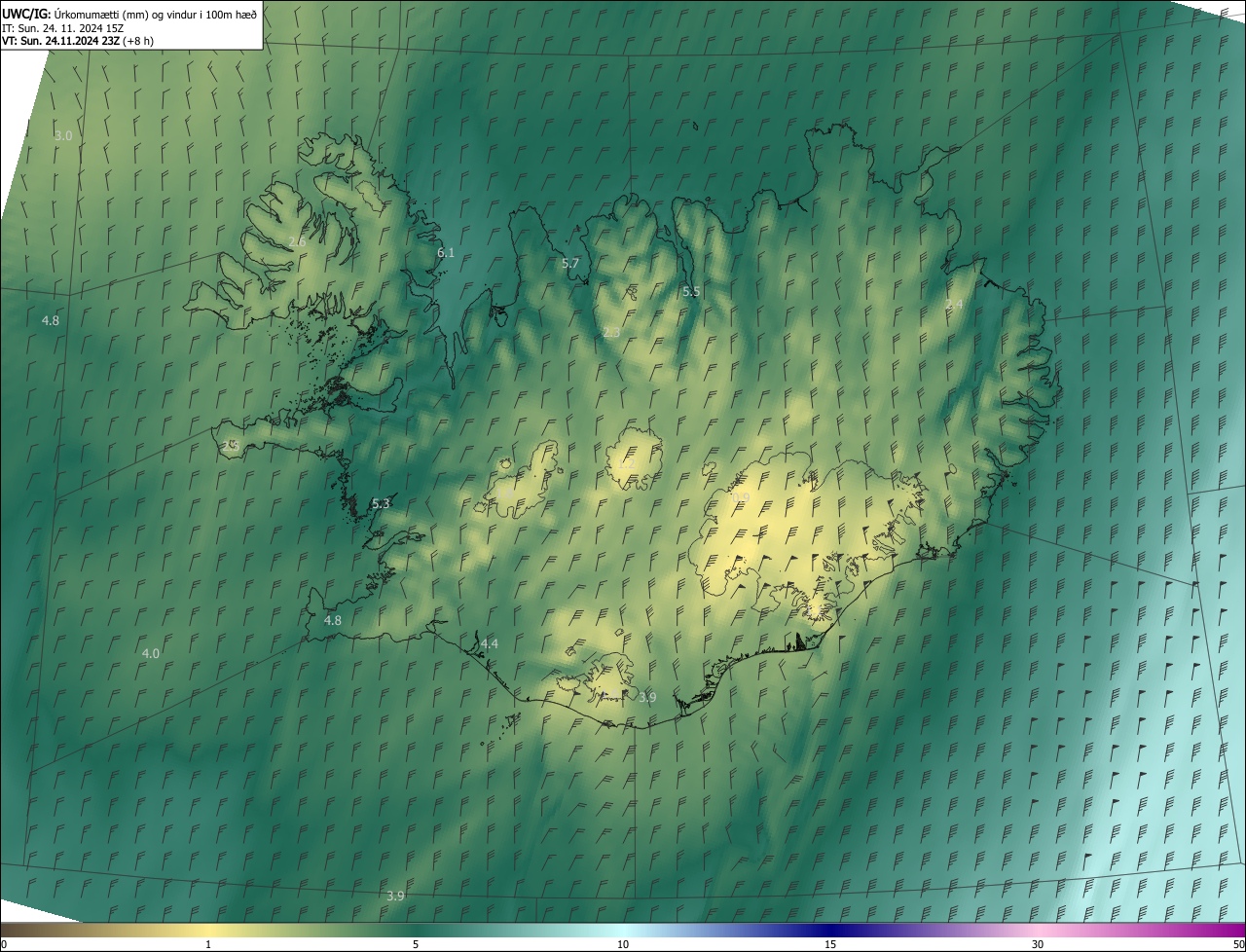Select the 5.5 value label
This screenshot has width=1246, height=952.
tap(691, 292)
